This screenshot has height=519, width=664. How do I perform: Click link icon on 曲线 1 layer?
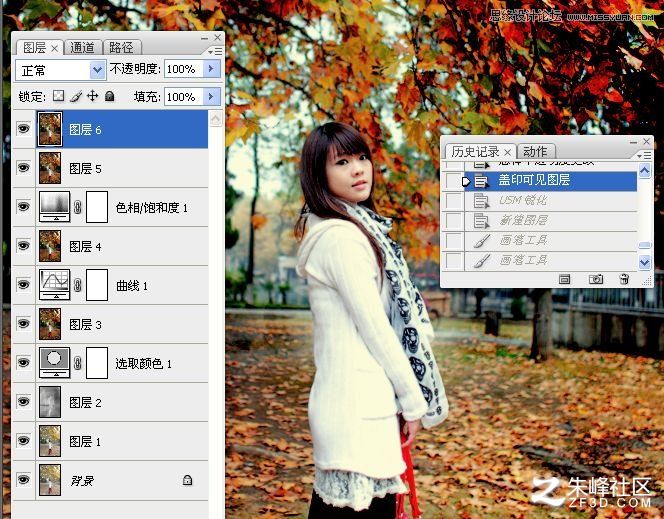77,285
